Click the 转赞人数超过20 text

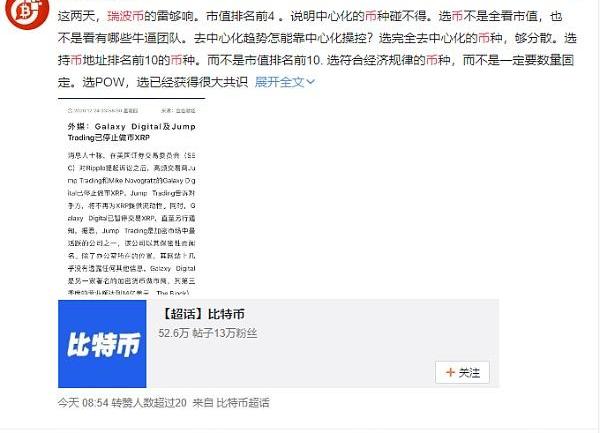point(149,403)
